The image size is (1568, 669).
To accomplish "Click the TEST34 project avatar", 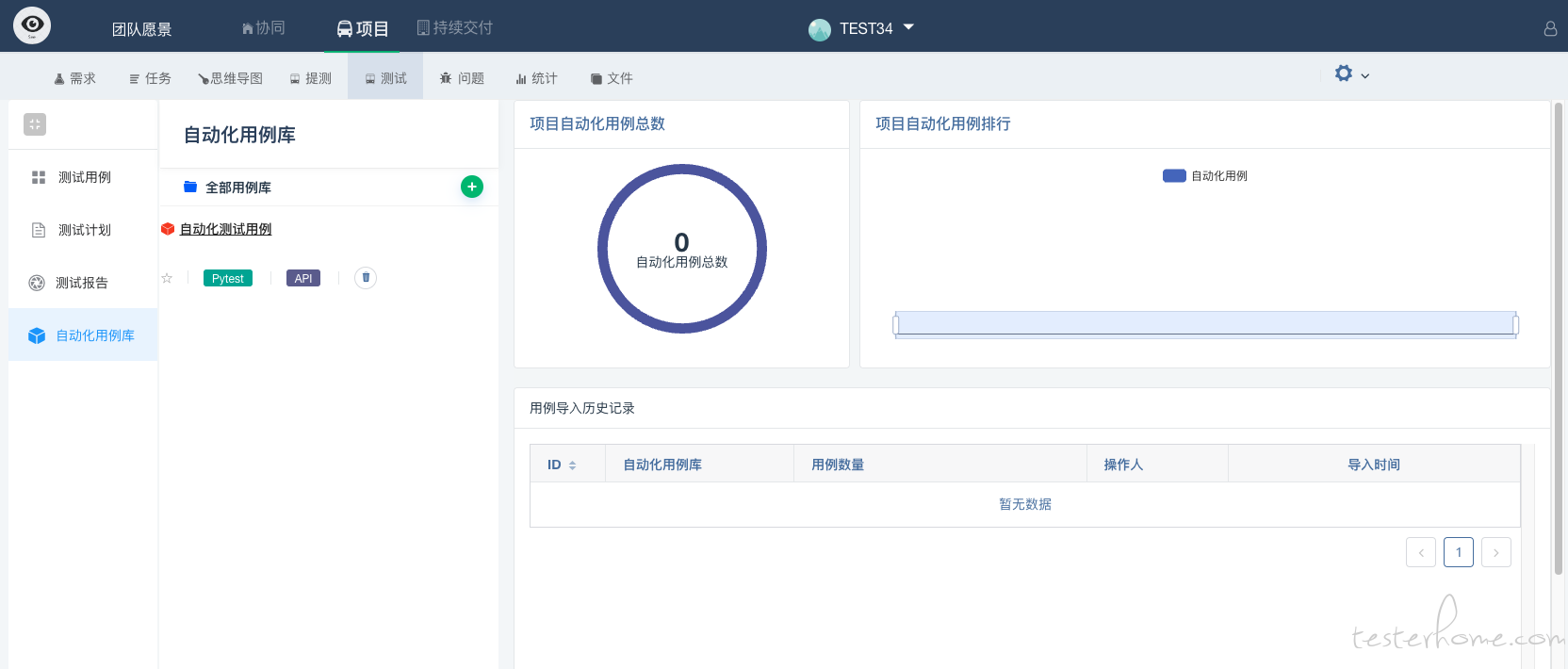I will pyautogui.click(x=820, y=29).
